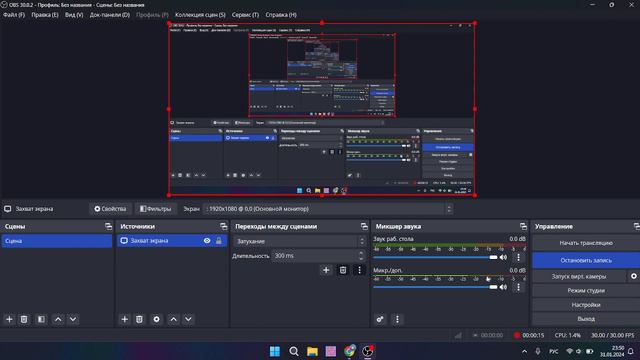This screenshot has height=360, width=640.
Task: Open source properties gear icon
Action: click(156, 319)
